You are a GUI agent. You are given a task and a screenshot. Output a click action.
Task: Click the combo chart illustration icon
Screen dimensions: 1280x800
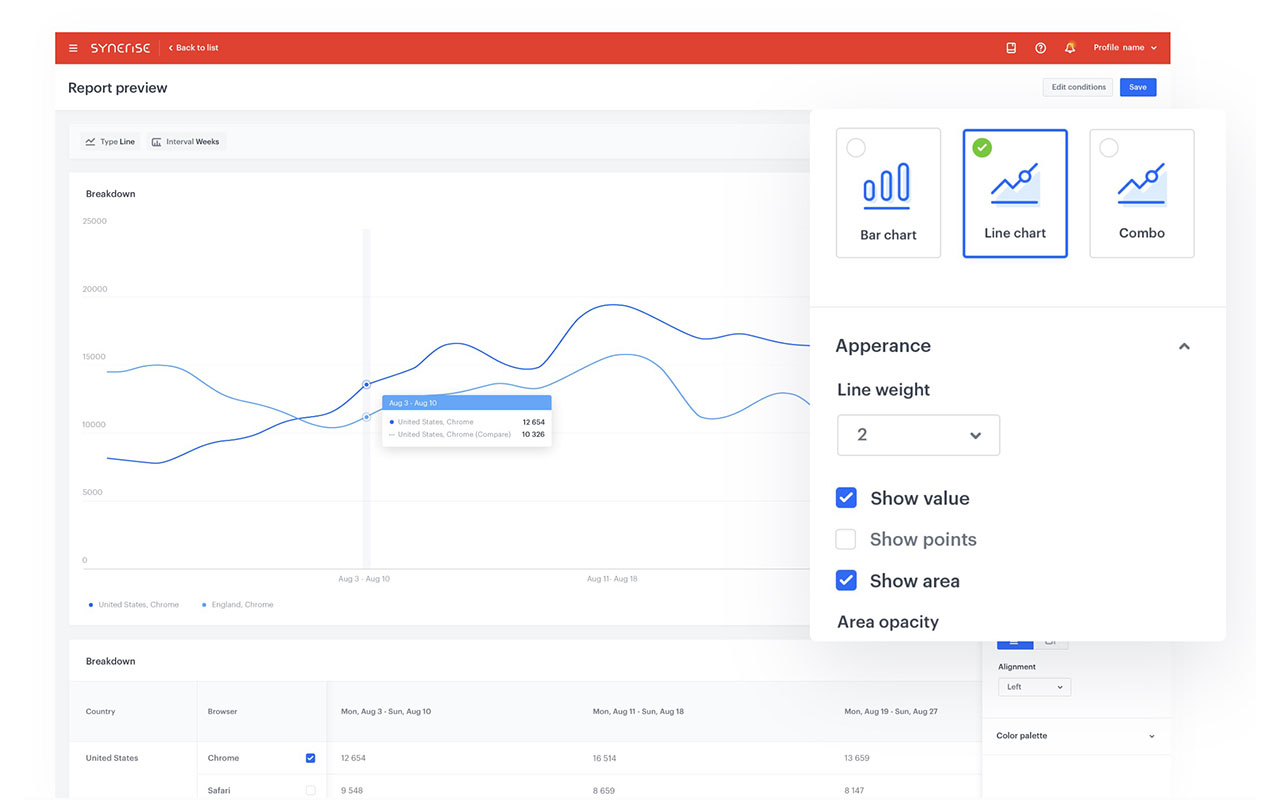click(1142, 184)
